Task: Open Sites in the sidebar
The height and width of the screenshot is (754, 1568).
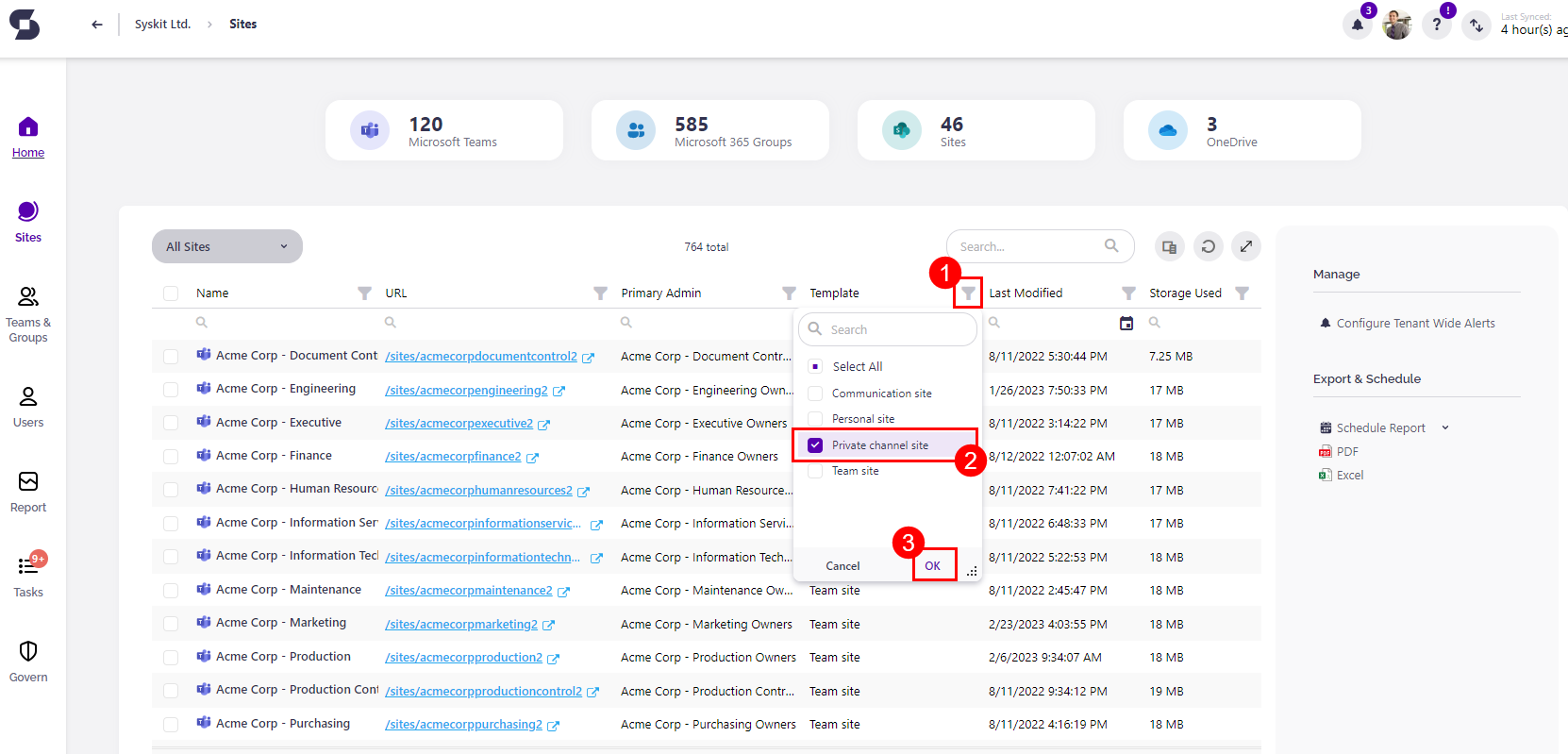Action: click(x=28, y=222)
